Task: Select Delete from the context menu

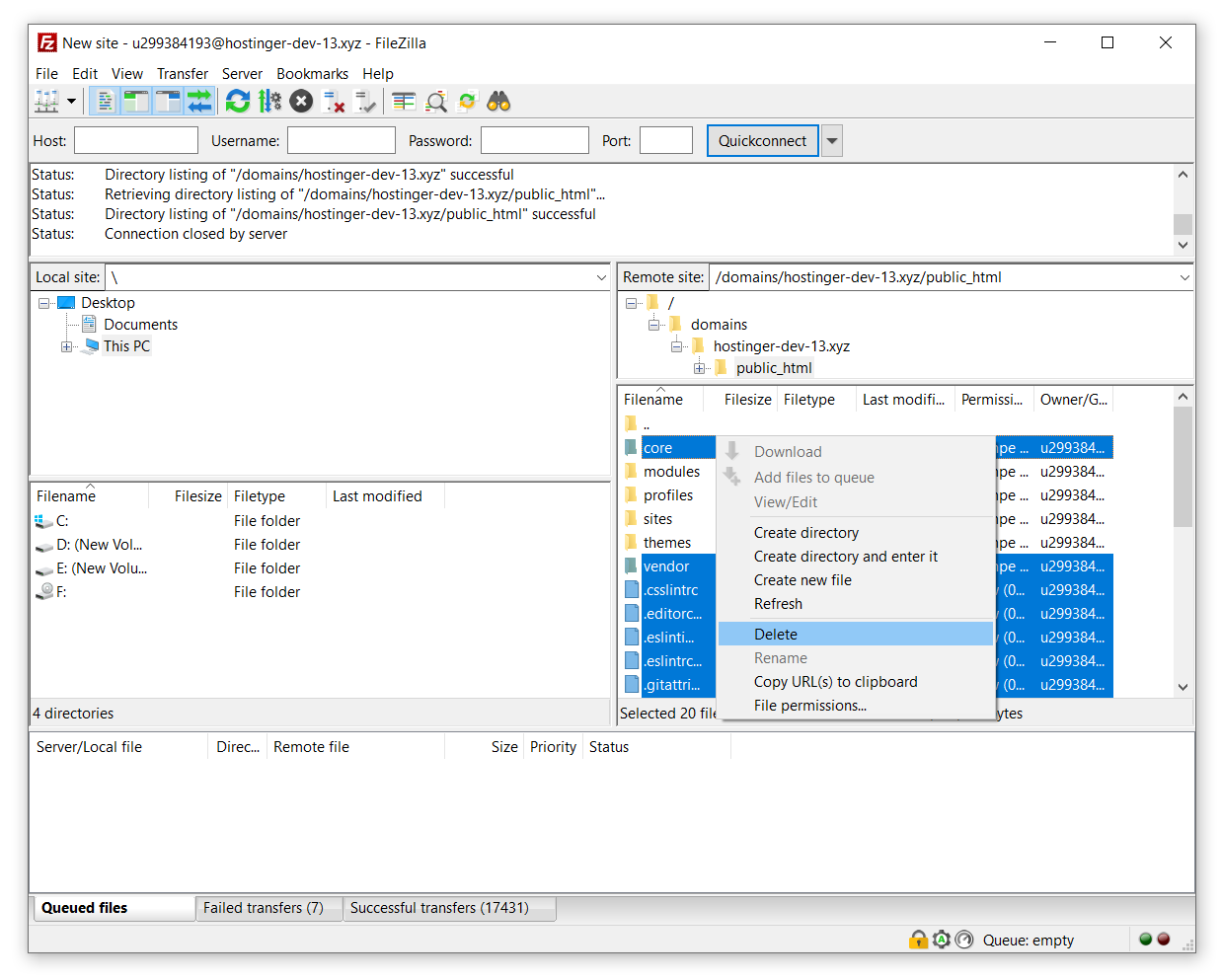Action: pyautogui.click(x=776, y=635)
